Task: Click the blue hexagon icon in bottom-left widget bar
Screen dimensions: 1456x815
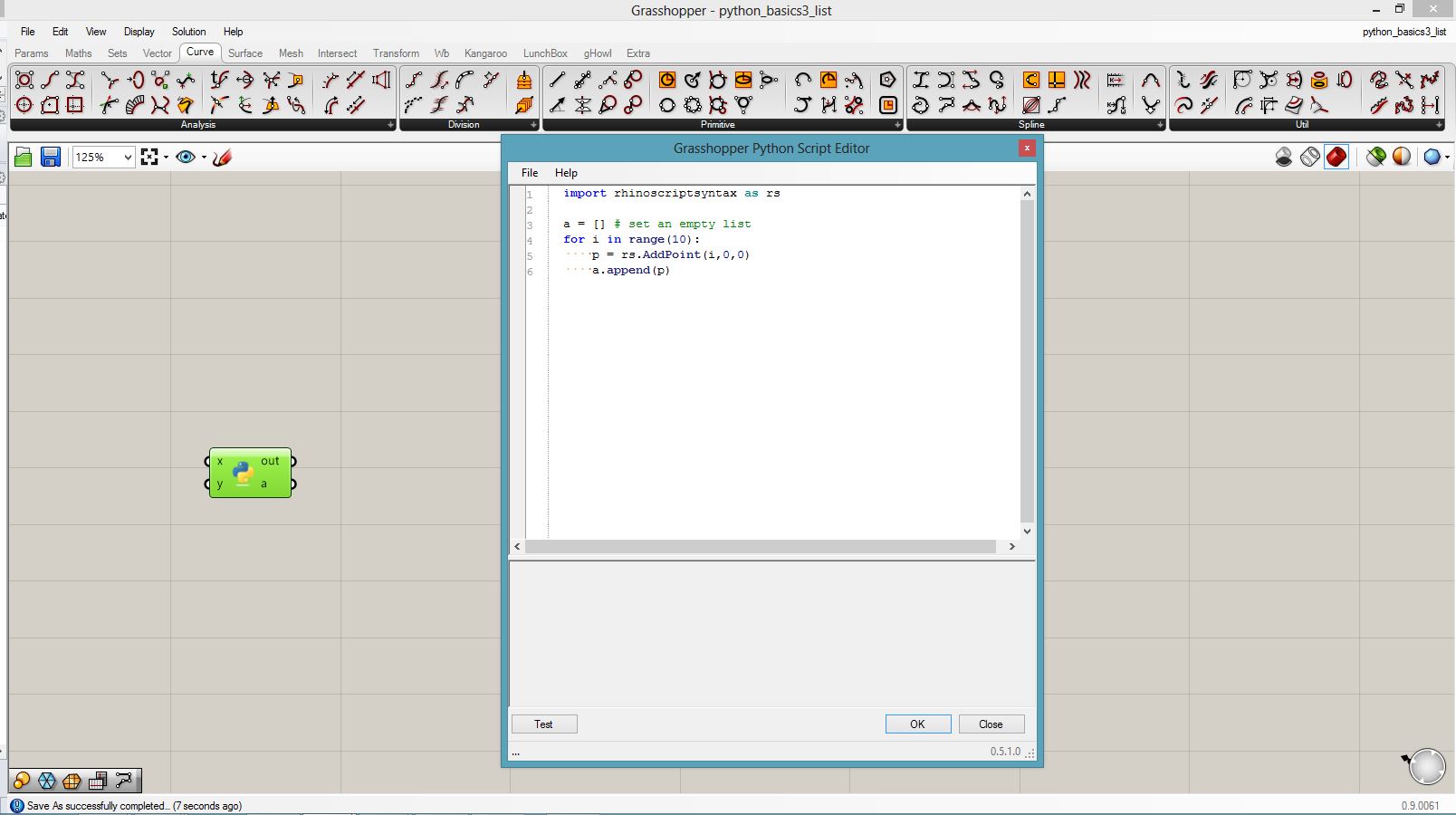Action: (x=47, y=781)
